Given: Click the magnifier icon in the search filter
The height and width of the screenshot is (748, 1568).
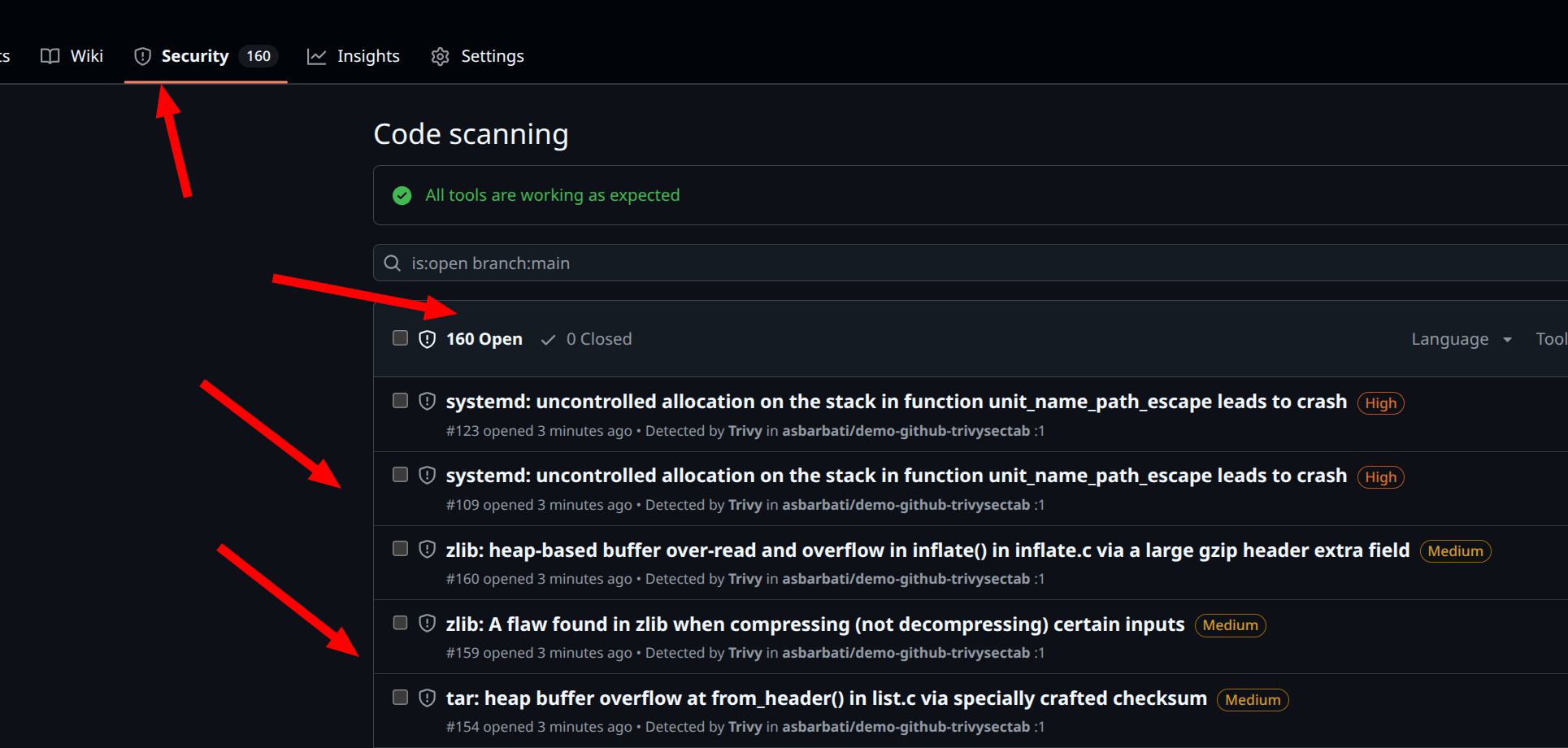Looking at the screenshot, I should point(393,263).
